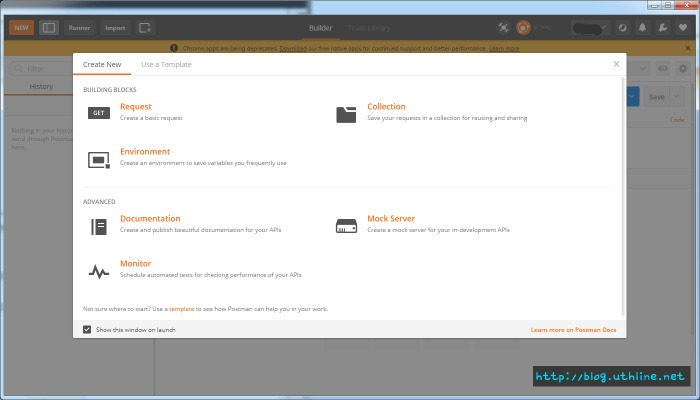Click the Mock Server description text
700x400 pixels.
(x=438, y=230)
